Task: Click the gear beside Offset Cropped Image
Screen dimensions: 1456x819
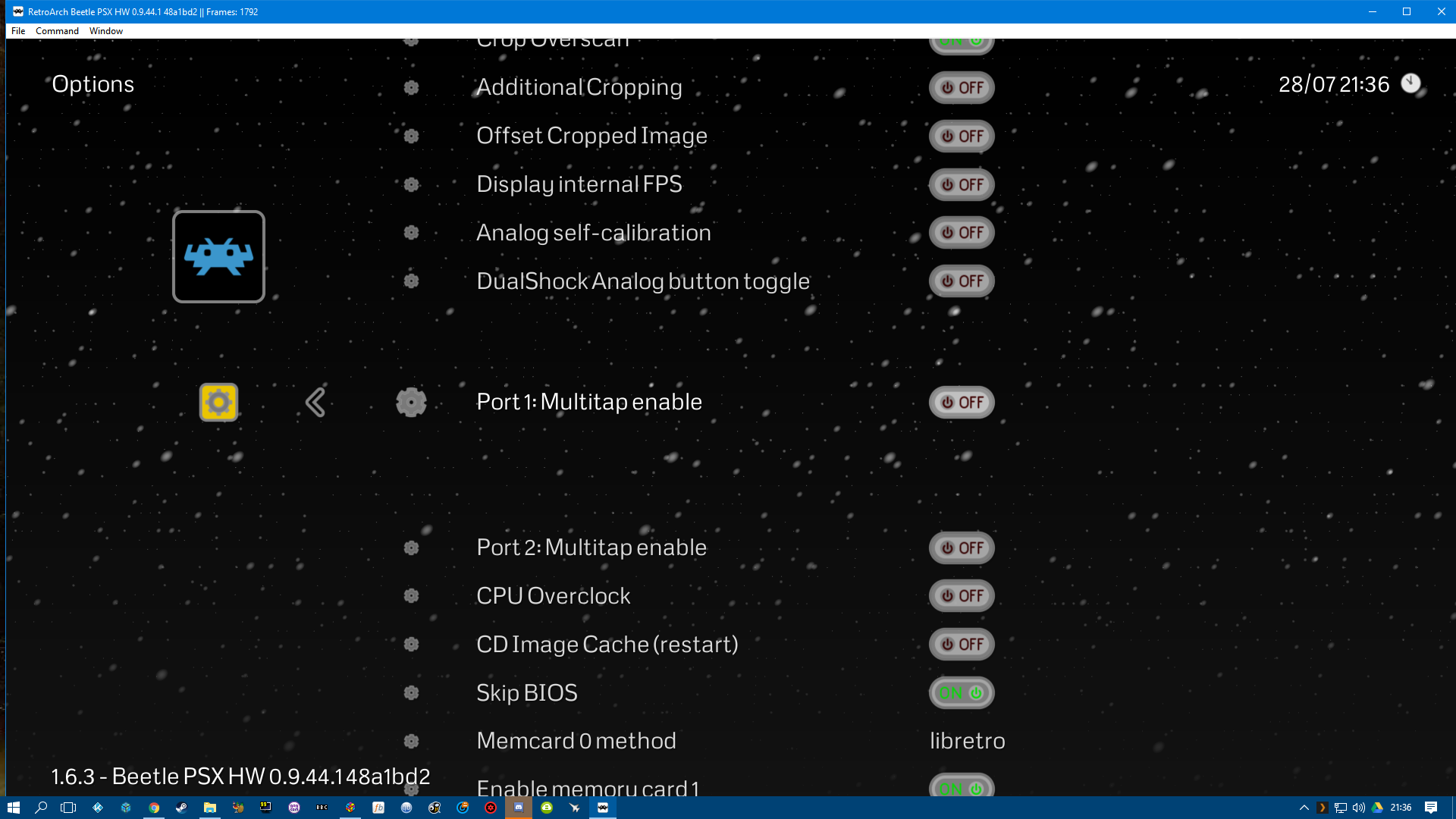Action: coord(411,136)
